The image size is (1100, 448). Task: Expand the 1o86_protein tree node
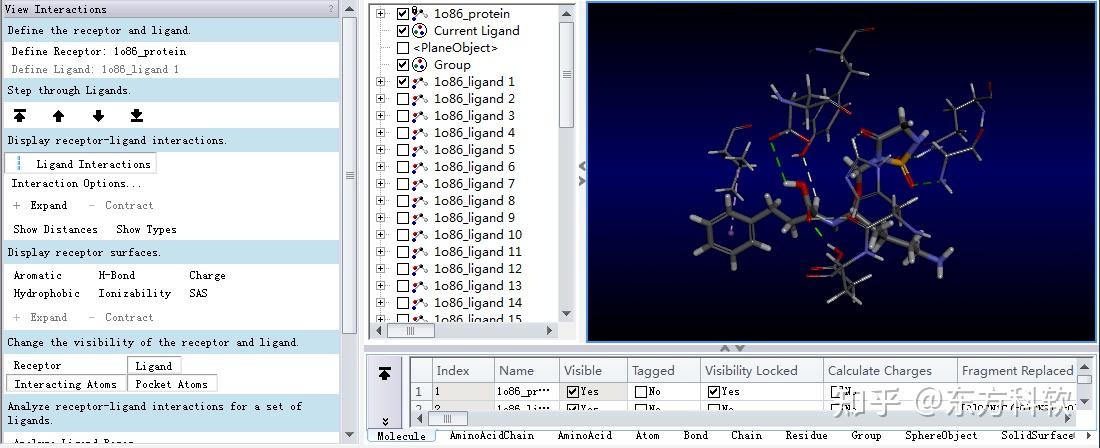tap(380, 13)
